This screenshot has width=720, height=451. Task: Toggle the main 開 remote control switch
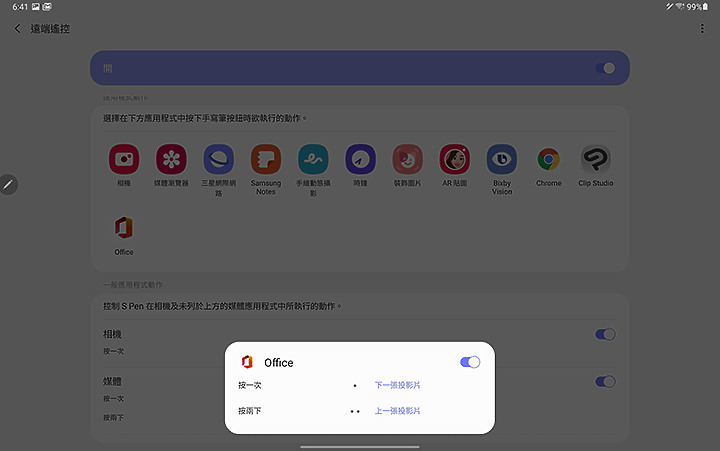(605, 68)
